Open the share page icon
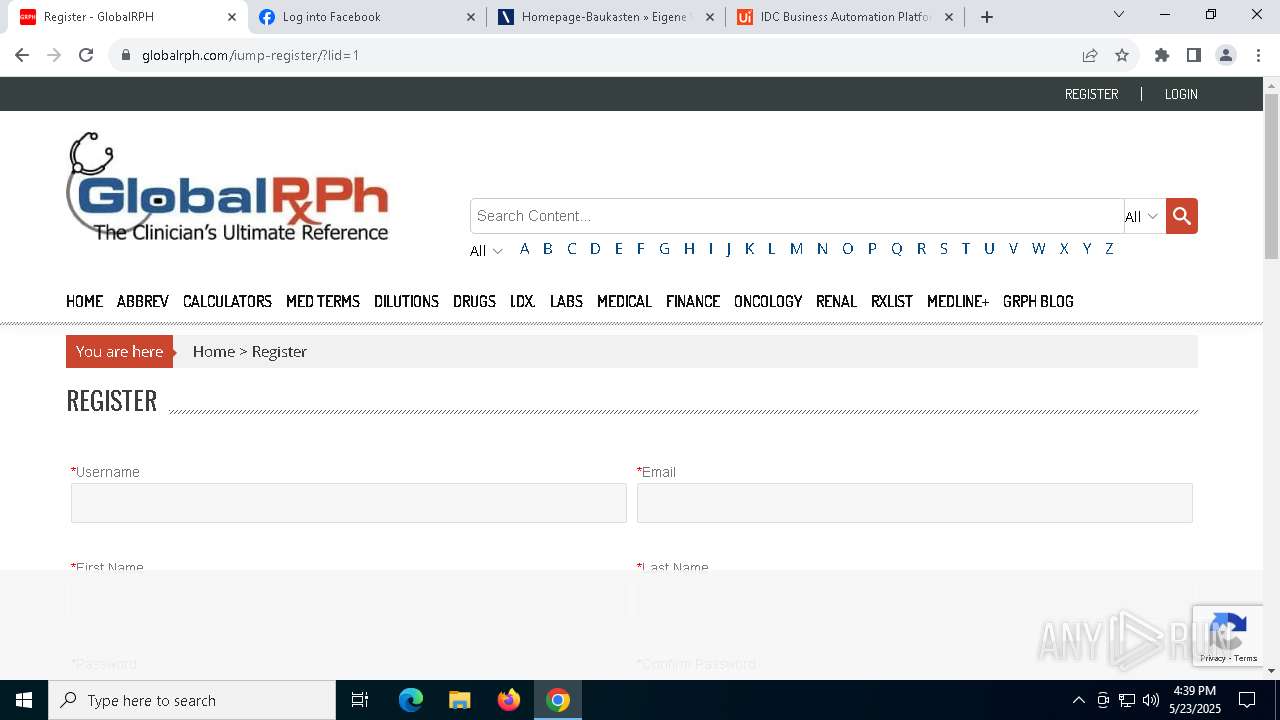Screen dimensions: 1280x720 point(1090,55)
